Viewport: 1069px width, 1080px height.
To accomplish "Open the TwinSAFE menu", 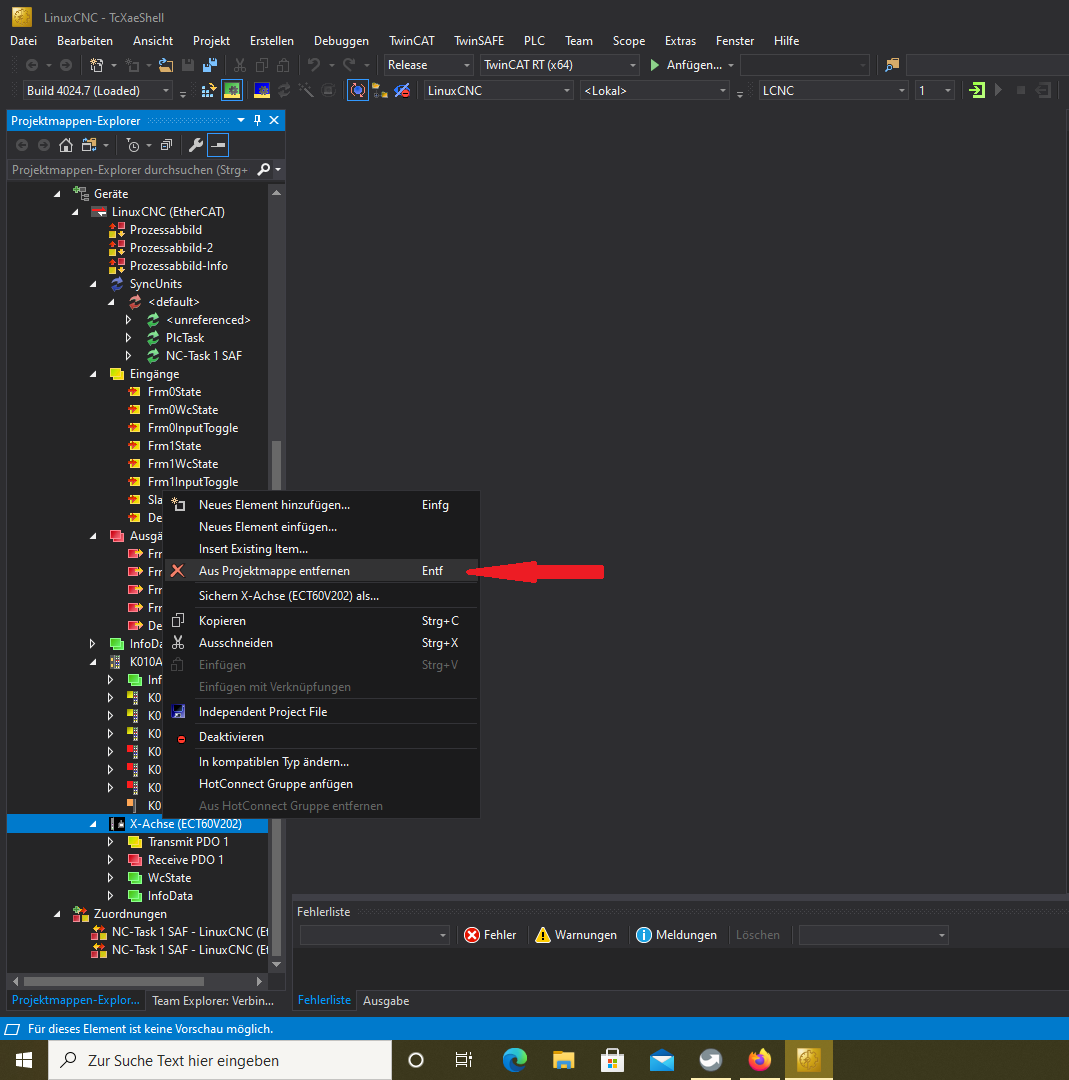I will click(x=479, y=41).
